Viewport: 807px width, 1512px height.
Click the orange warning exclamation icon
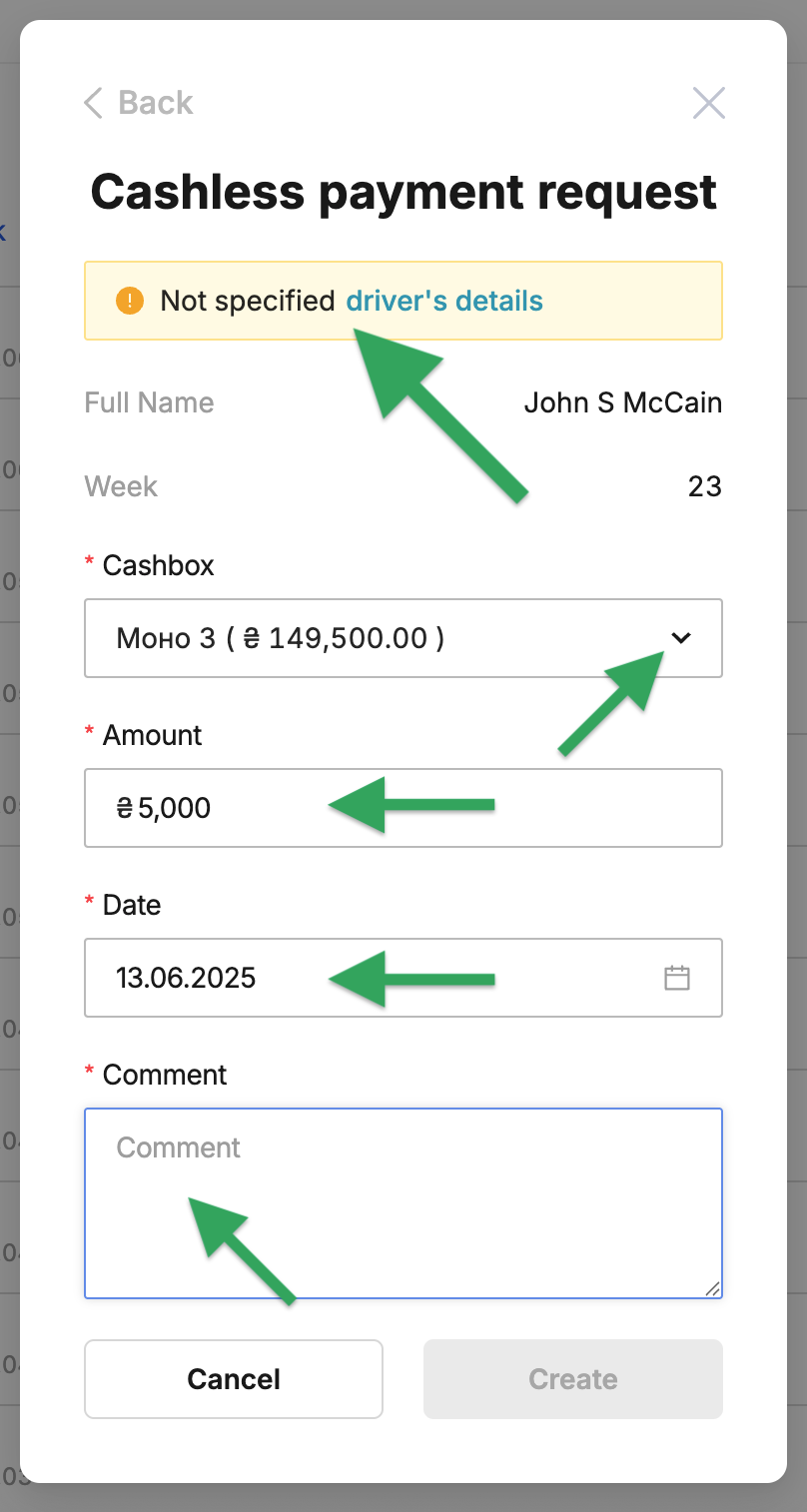pos(130,301)
